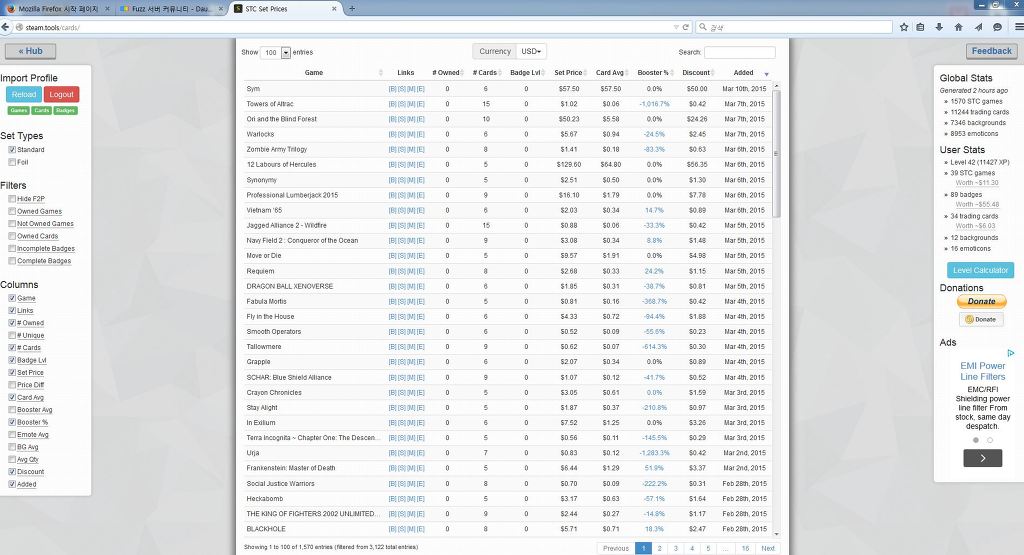The height and width of the screenshot is (555, 1024).
Task: Open the Firefox hamburger menu
Action: coord(1019,27)
